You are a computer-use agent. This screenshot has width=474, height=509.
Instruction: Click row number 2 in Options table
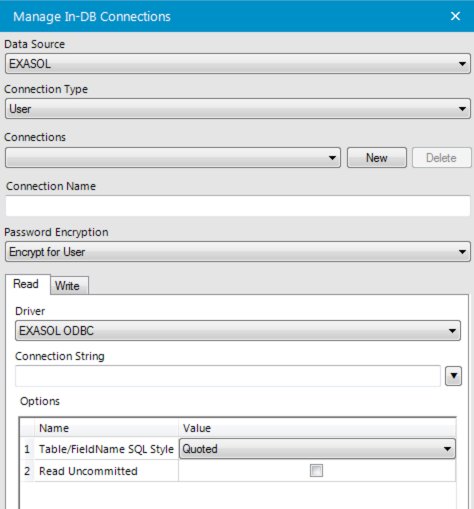tap(27, 471)
